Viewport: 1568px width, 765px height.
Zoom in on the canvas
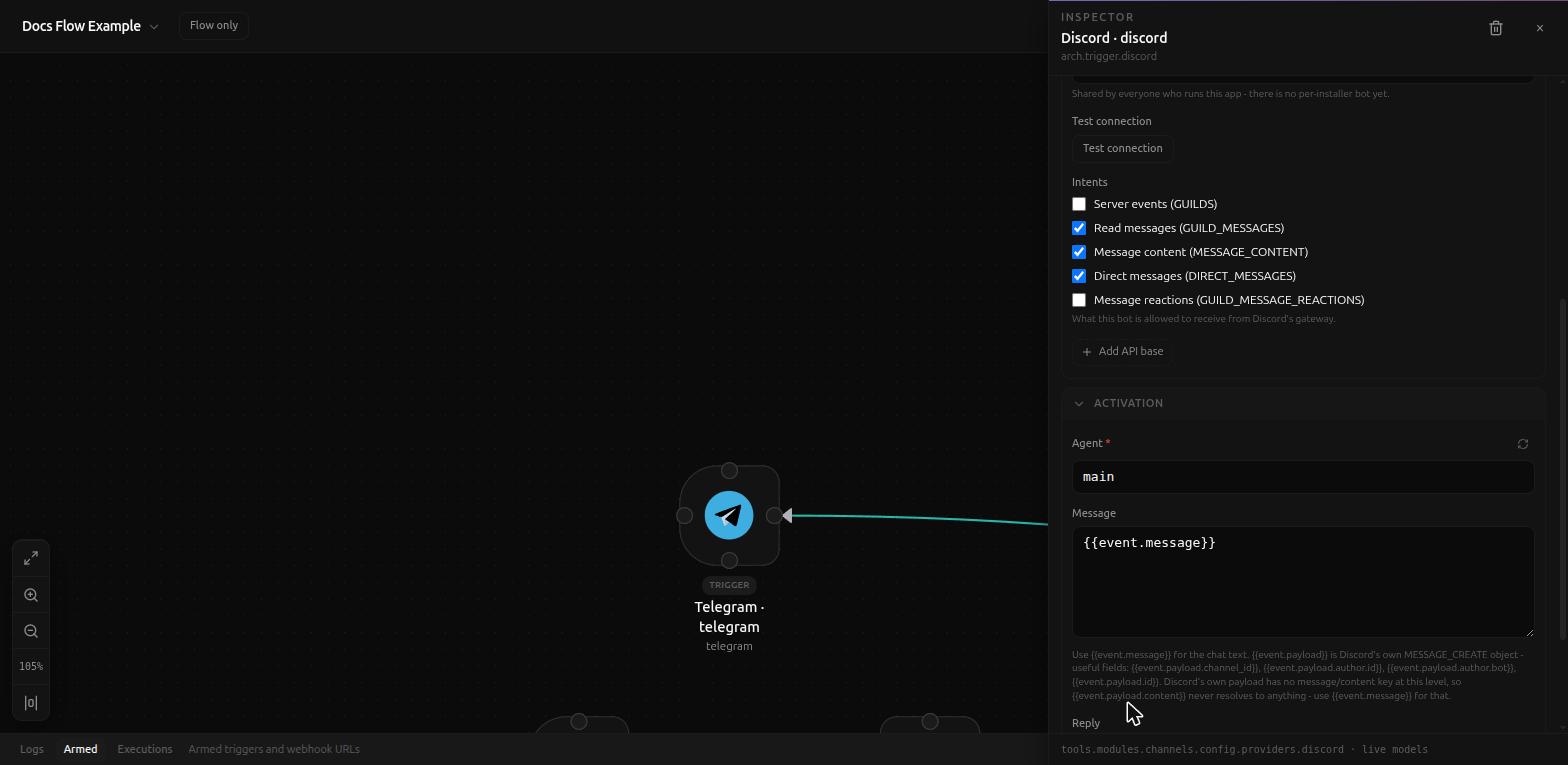(x=31, y=595)
